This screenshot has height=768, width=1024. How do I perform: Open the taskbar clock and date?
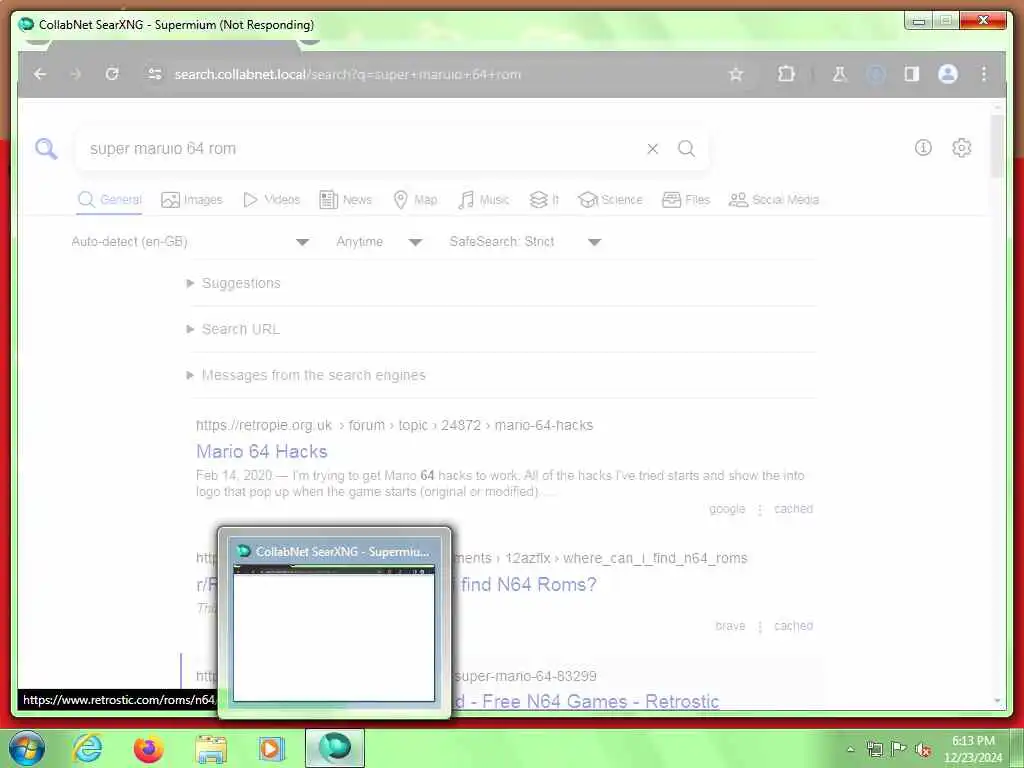(973, 749)
